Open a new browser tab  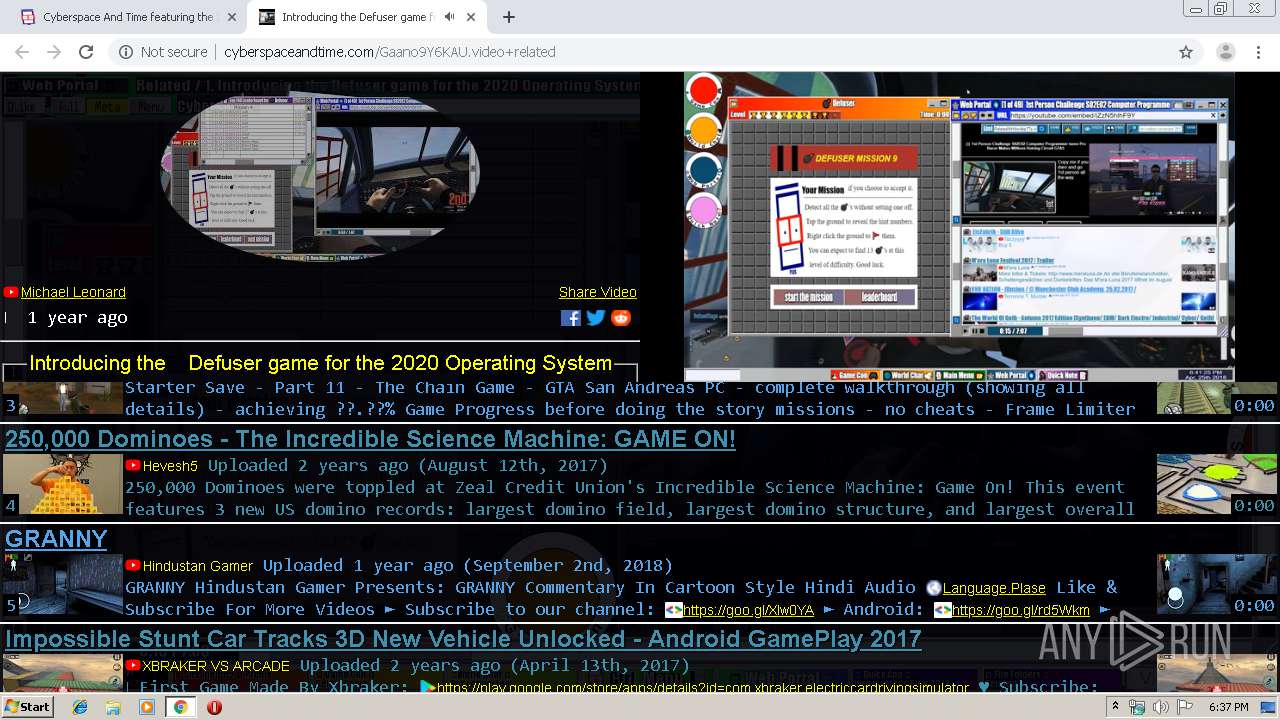click(508, 17)
